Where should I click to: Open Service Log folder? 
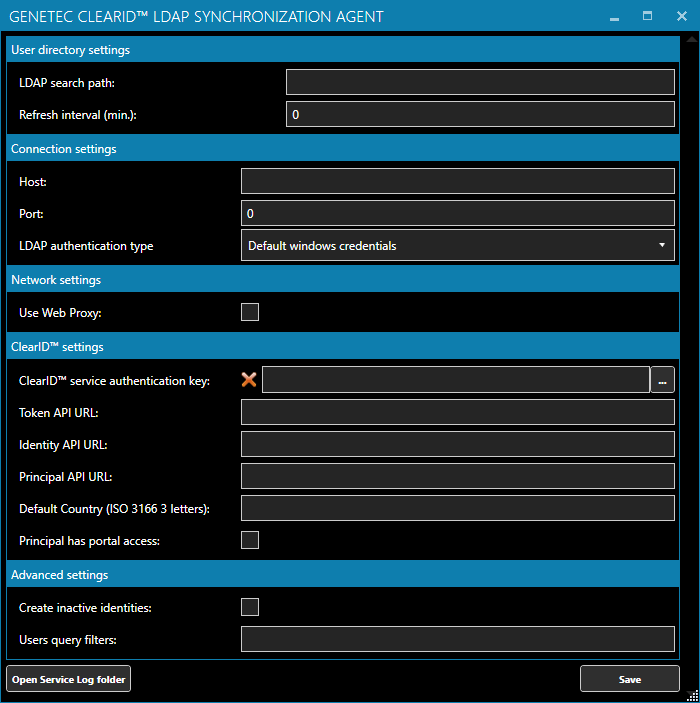69,679
